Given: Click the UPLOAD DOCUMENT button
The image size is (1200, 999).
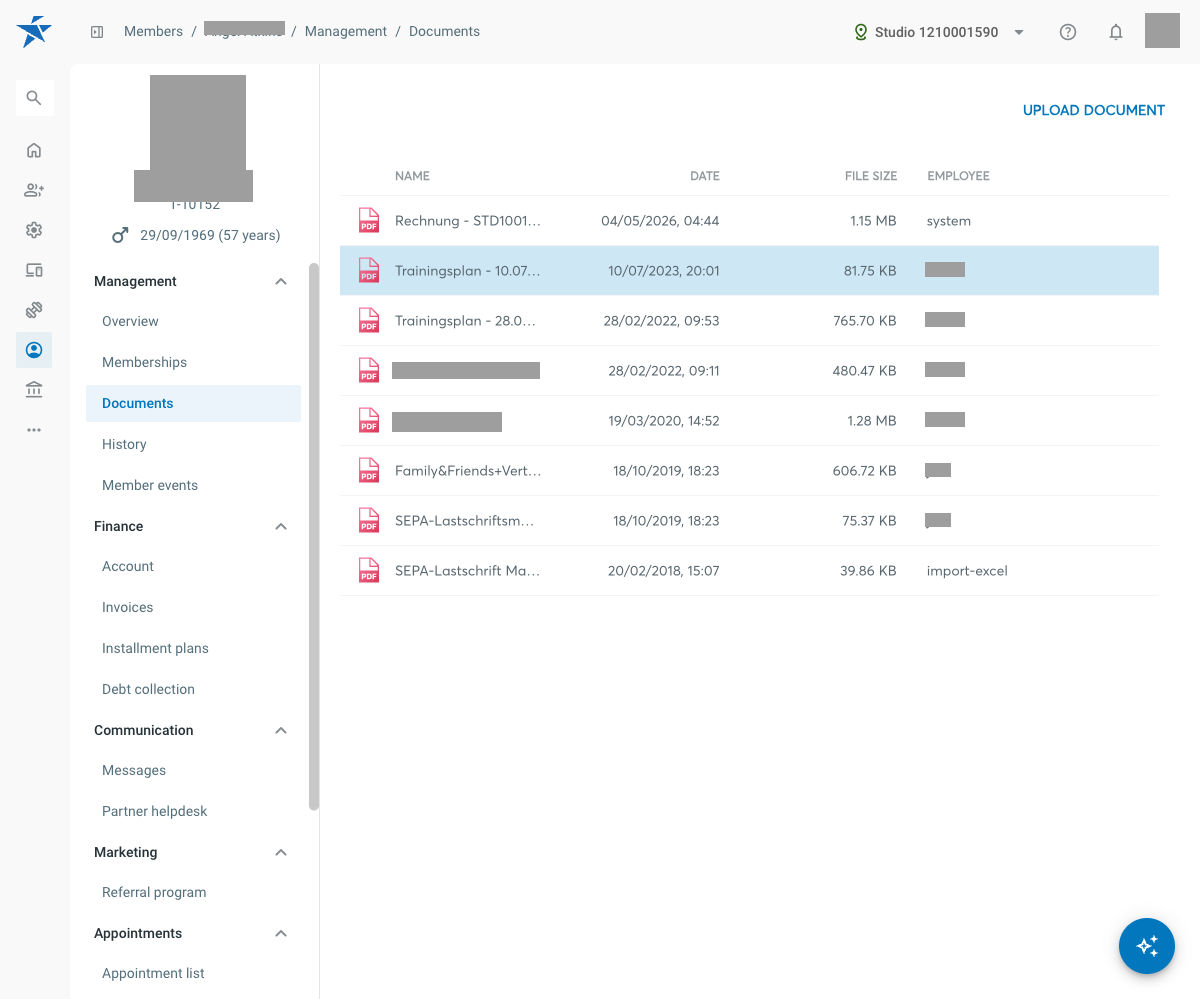Looking at the screenshot, I should pos(1094,110).
